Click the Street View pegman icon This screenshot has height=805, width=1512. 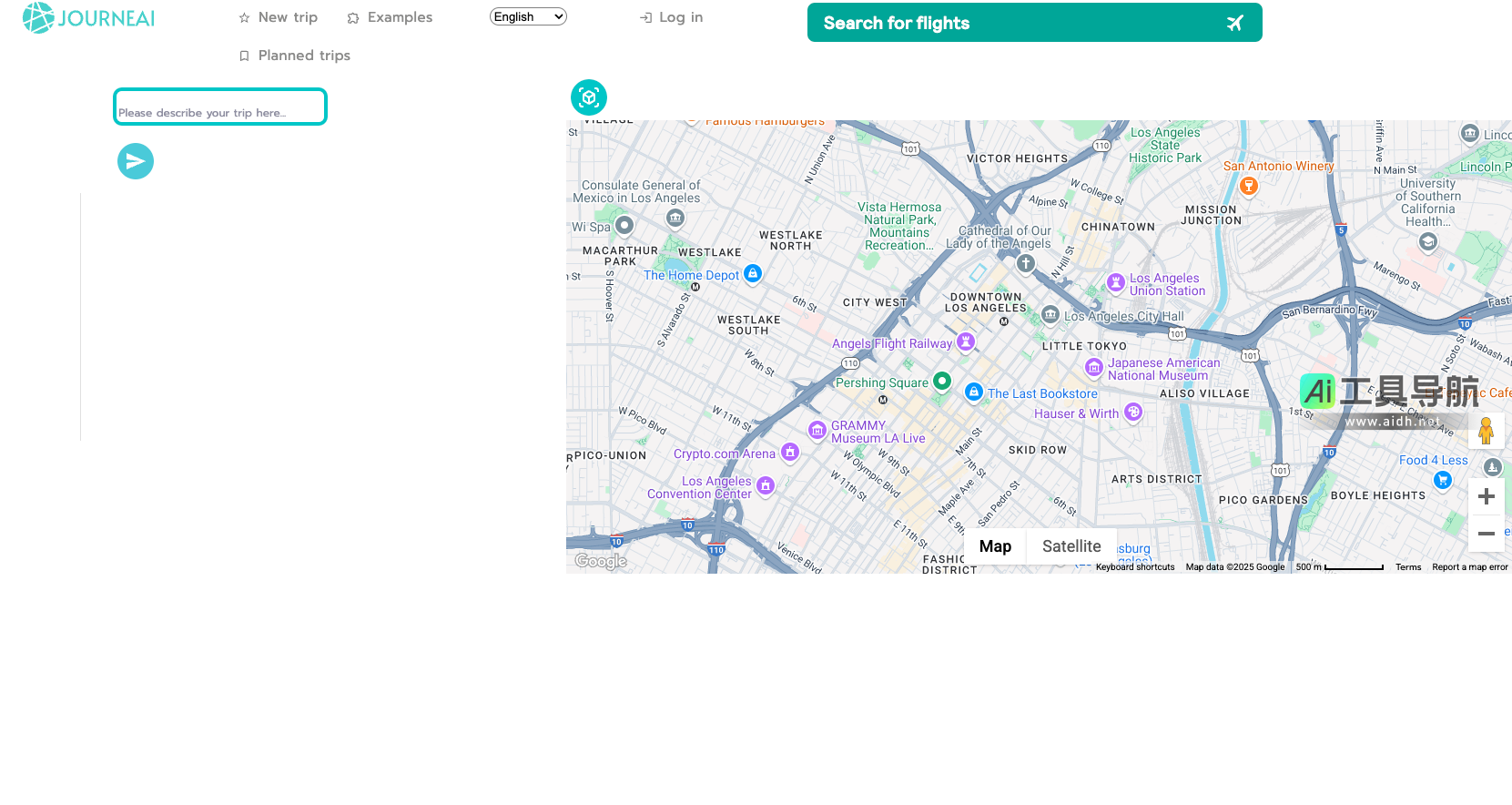pos(1486,431)
